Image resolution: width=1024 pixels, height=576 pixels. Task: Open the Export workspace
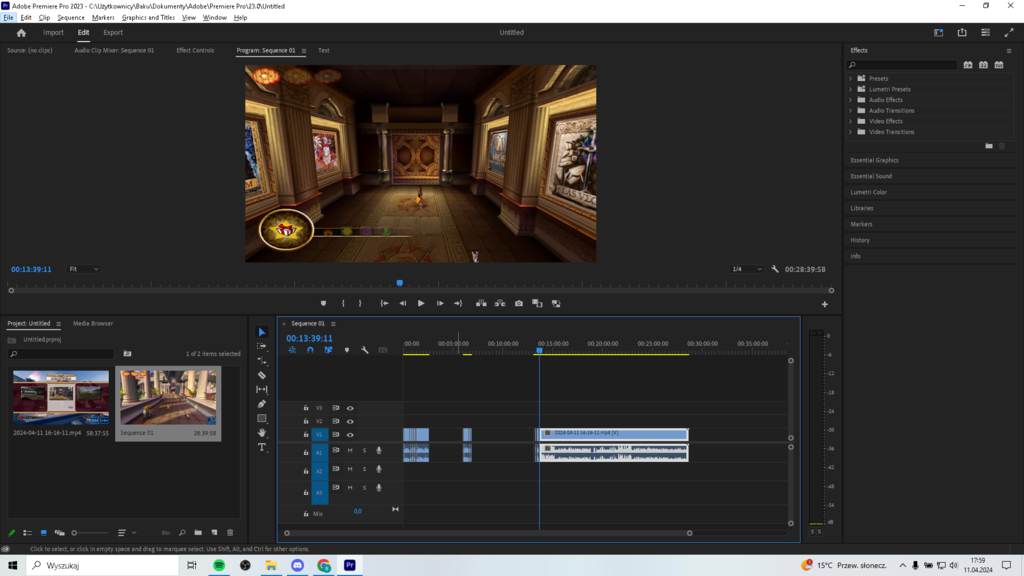(113, 32)
